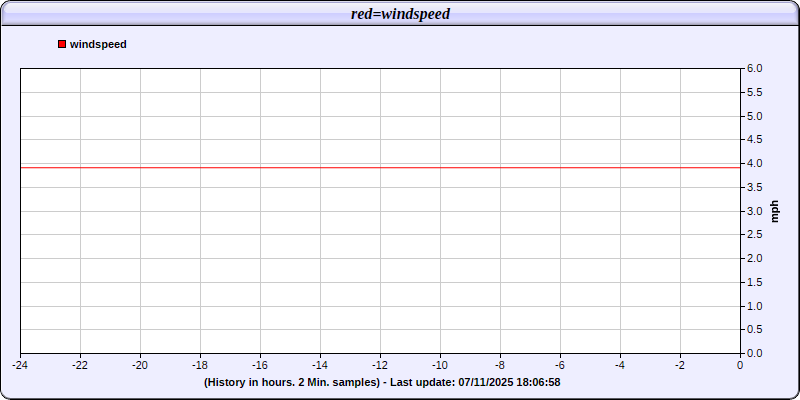This screenshot has width=800, height=400.
Task: Click the mph y-axis unit label
Action: pyautogui.click(x=774, y=211)
